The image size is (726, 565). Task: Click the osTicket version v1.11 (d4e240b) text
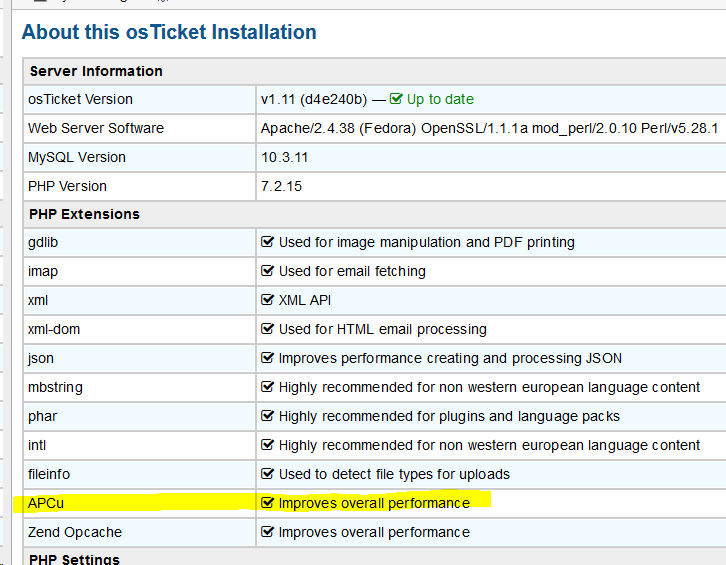[x=316, y=99]
